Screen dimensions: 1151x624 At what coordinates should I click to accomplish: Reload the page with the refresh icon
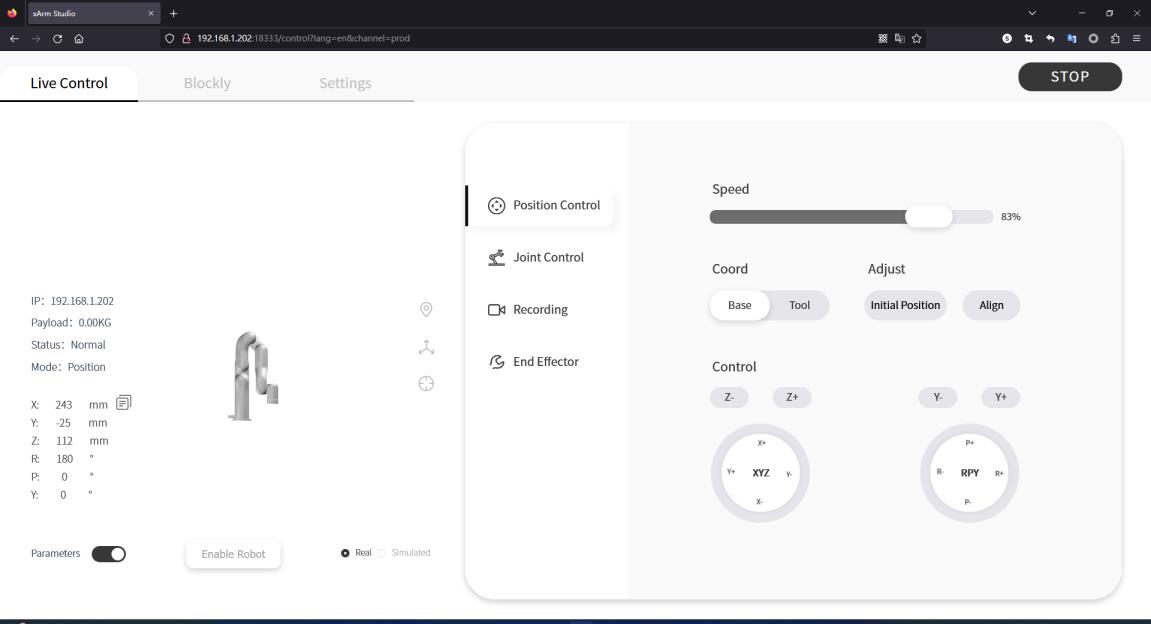pyautogui.click(x=57, y=38)
